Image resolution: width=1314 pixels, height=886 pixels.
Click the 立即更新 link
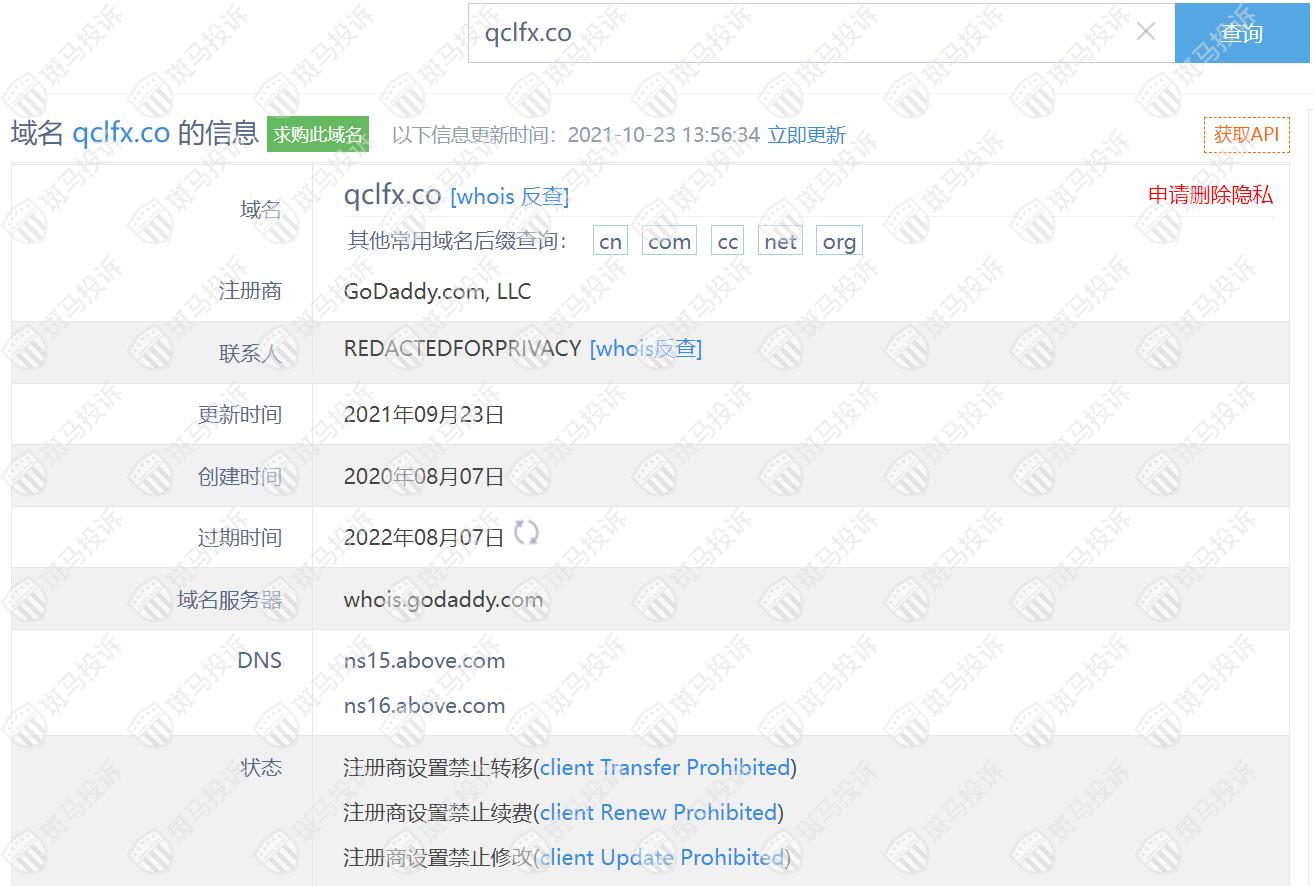(x=806, y=135)
